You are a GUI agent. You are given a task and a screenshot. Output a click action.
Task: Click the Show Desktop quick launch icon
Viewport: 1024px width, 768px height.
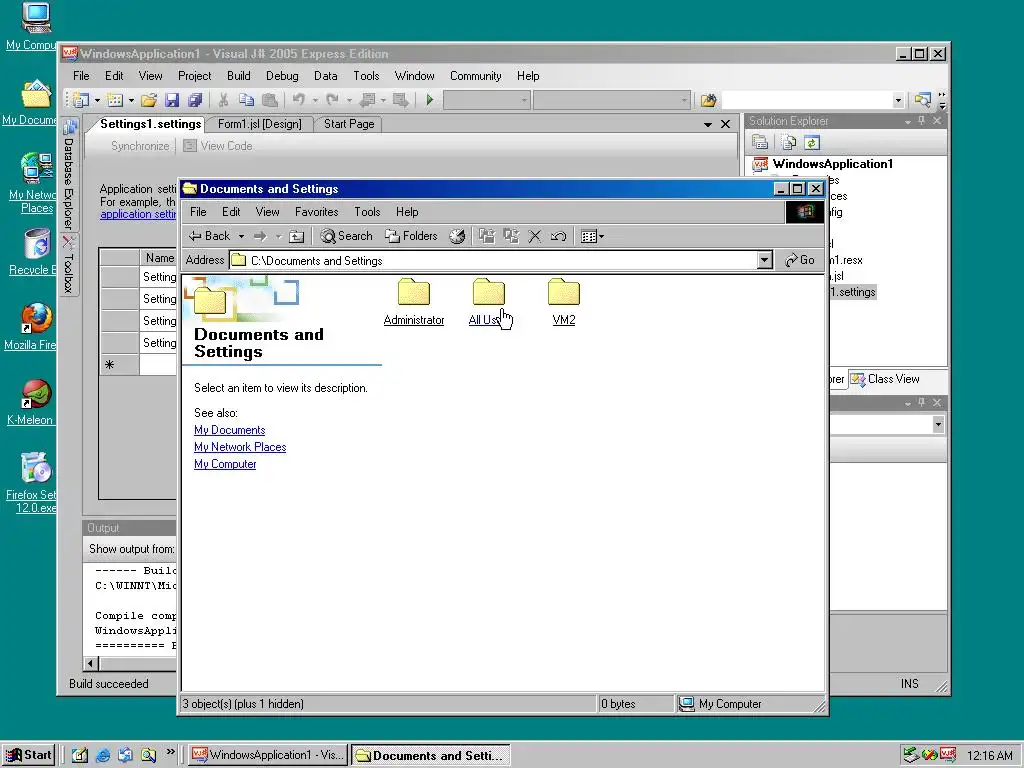(x=80, y=755)
